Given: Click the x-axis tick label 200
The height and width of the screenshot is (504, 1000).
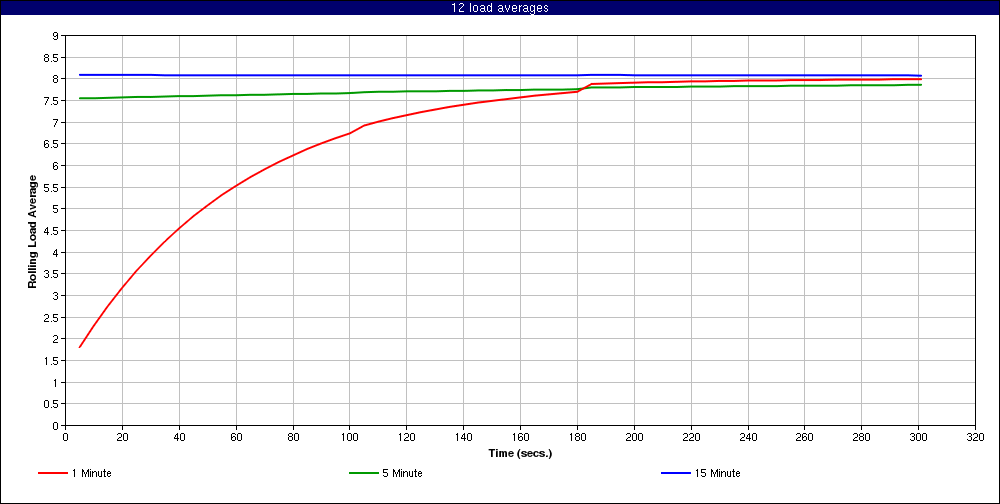Looking at the screenshot, I should [634, 437].
